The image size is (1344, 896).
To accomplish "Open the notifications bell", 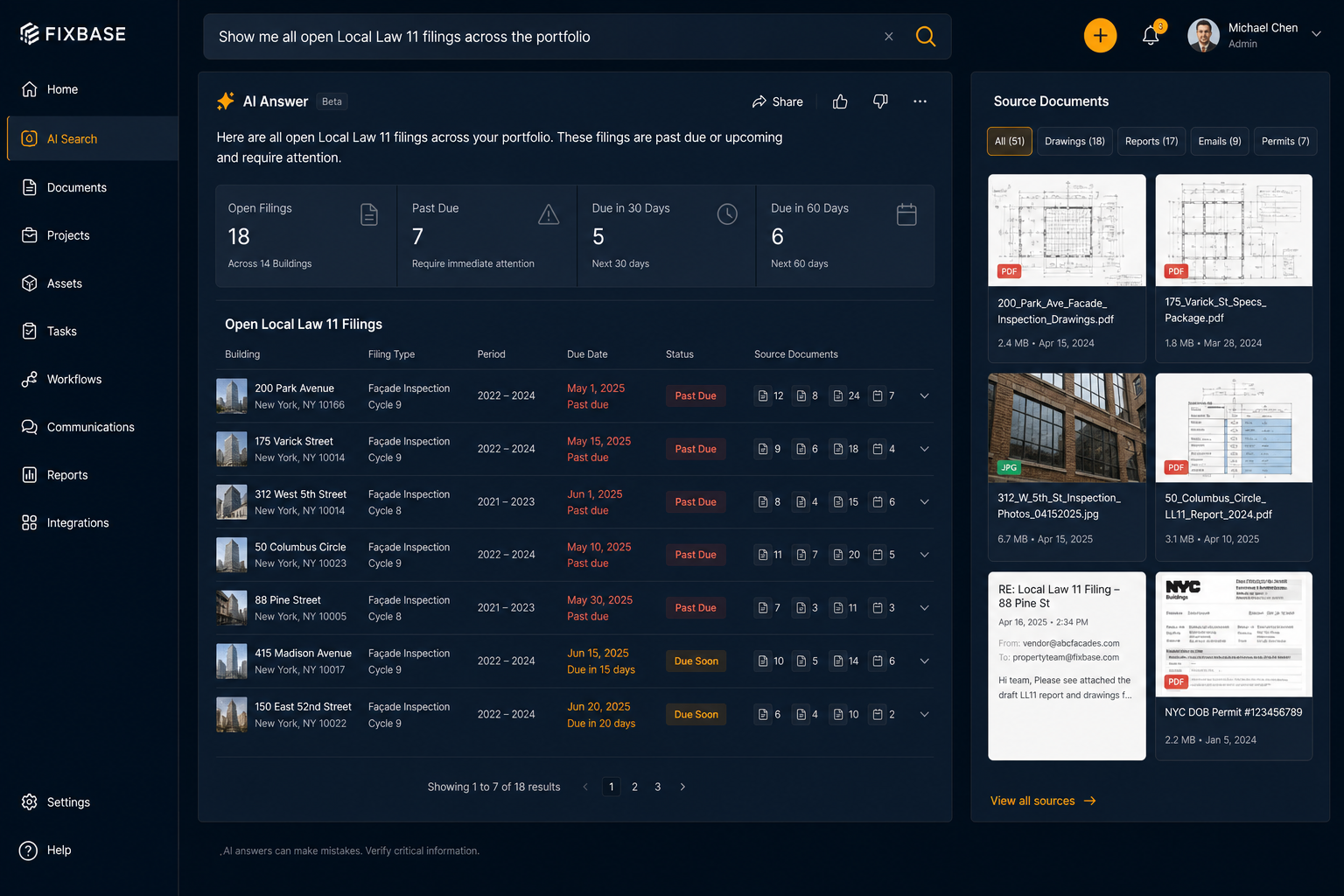I will [1151, 36].
